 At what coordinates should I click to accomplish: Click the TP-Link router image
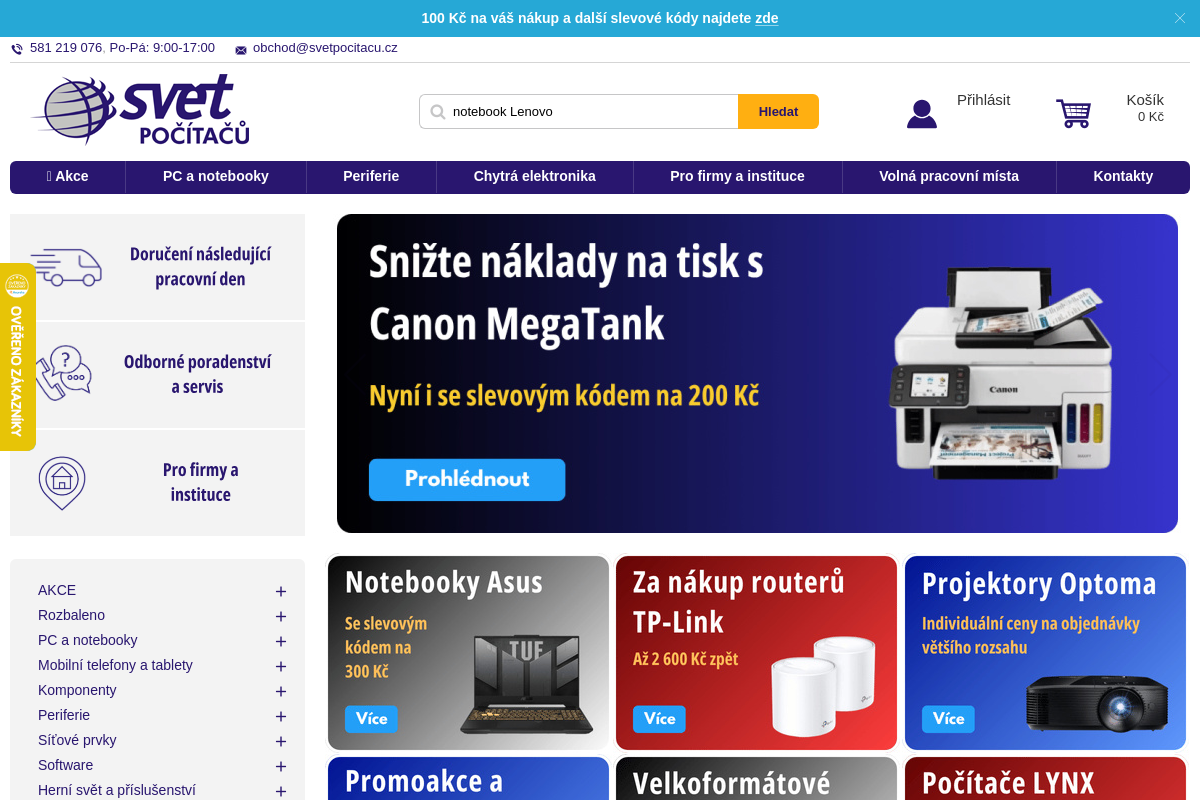823,686
